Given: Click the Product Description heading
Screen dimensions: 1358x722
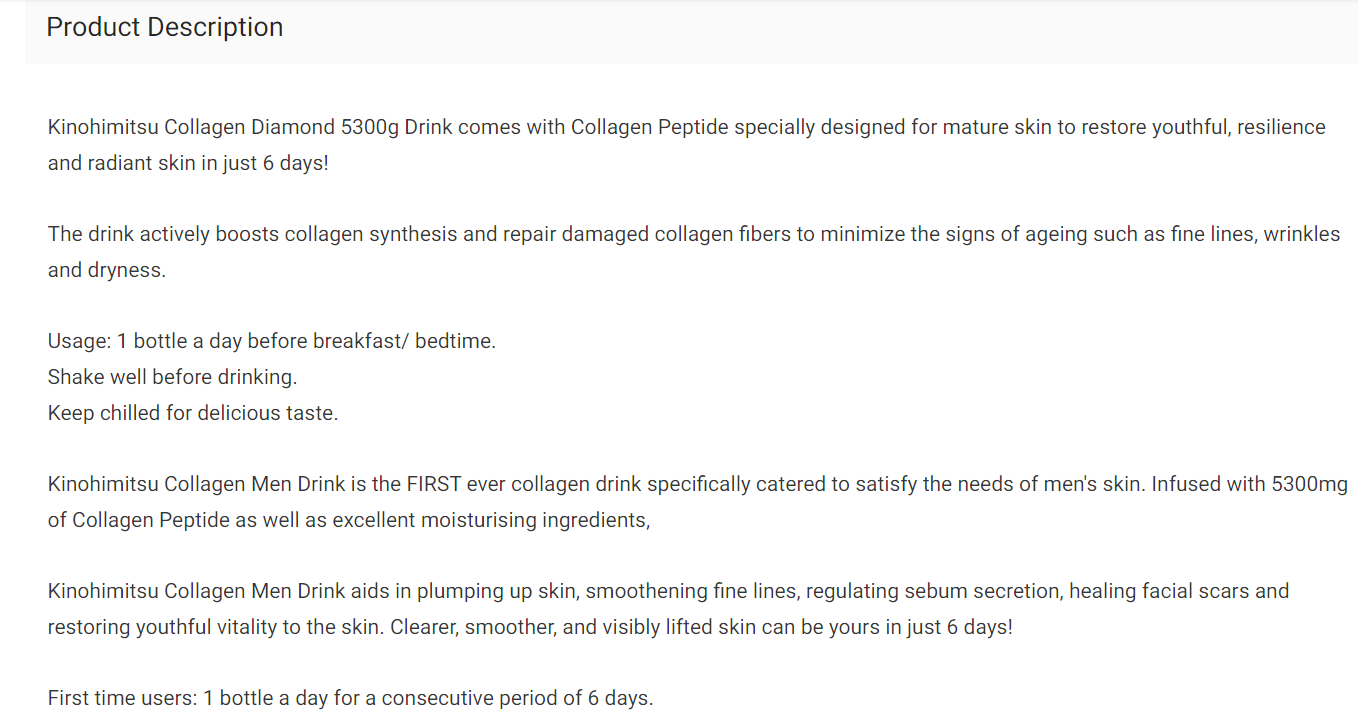Looking at the screenshot, I should tap(165, 27).
